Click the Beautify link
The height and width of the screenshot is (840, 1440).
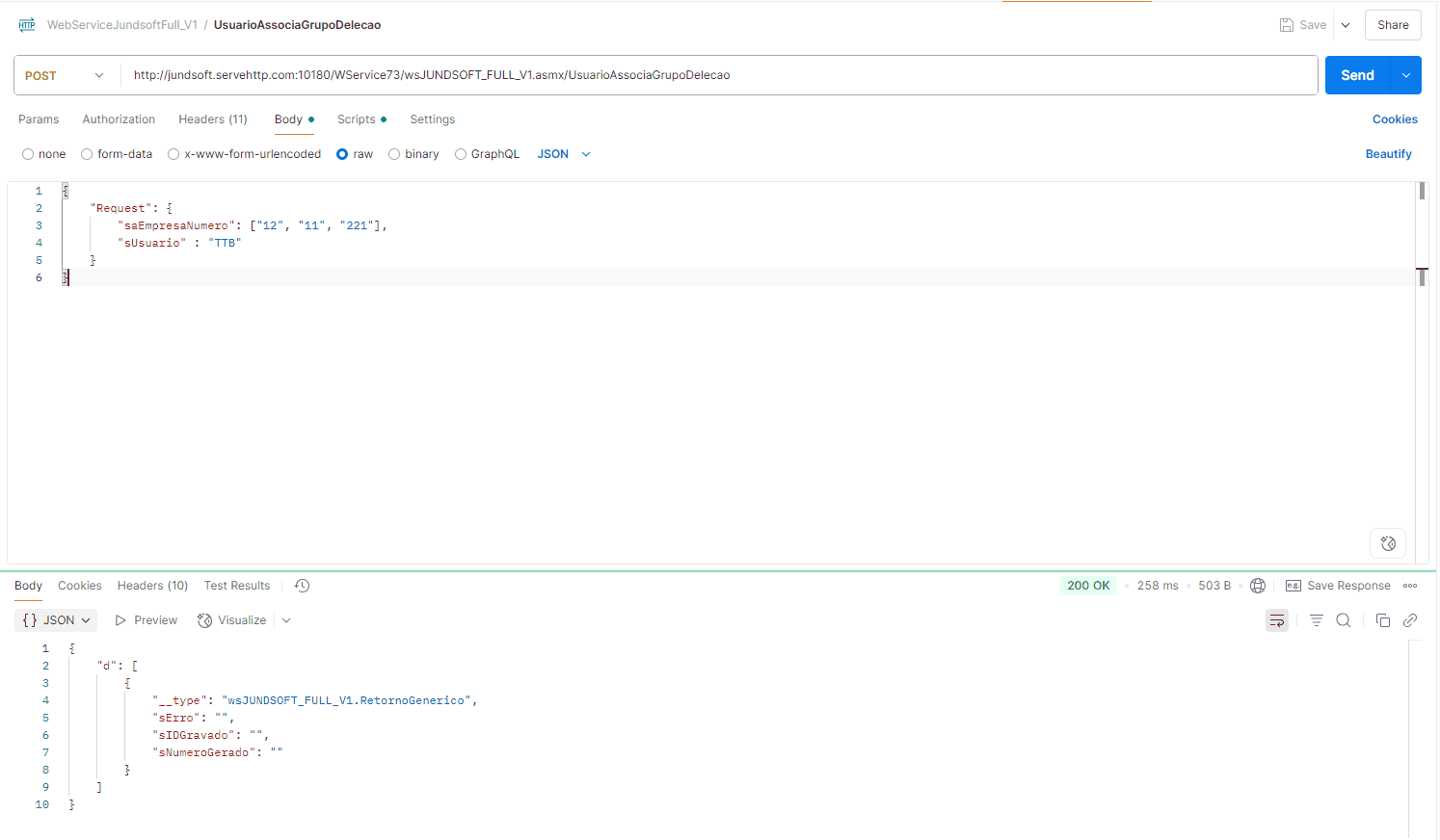tap(1388, 154)
